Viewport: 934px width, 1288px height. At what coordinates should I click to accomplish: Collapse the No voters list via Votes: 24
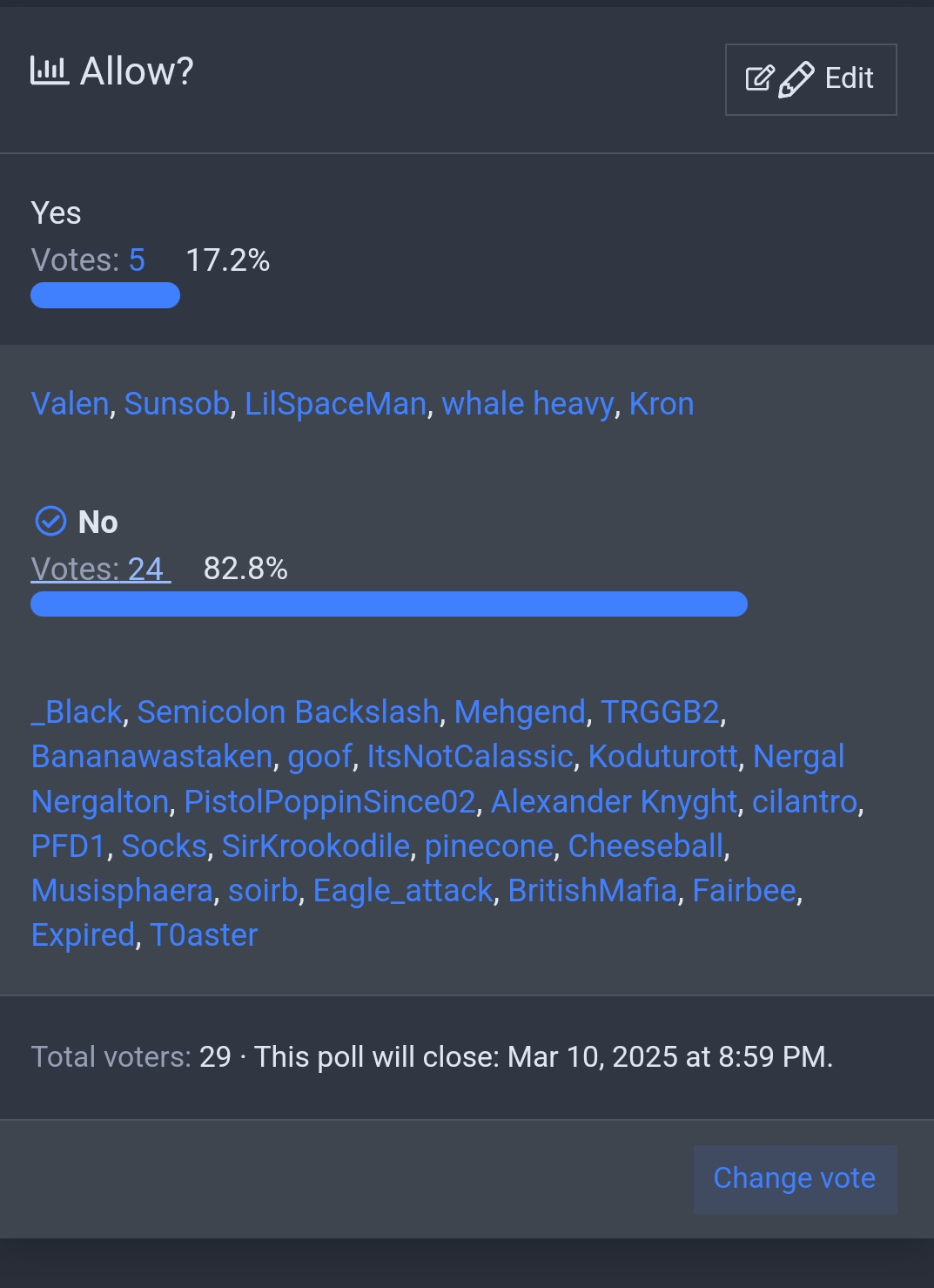coord(100,569)
